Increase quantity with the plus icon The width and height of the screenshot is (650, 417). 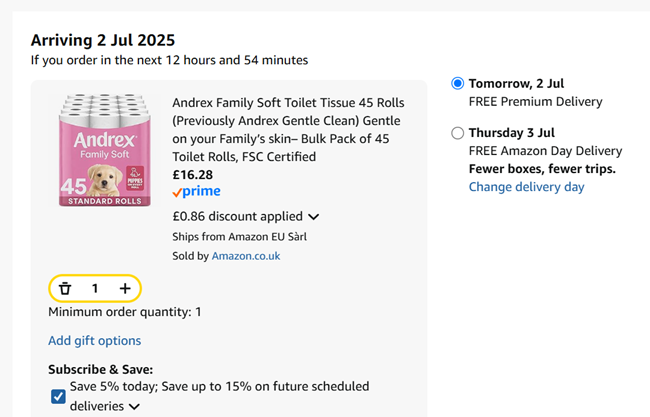(x=125, y=289)
